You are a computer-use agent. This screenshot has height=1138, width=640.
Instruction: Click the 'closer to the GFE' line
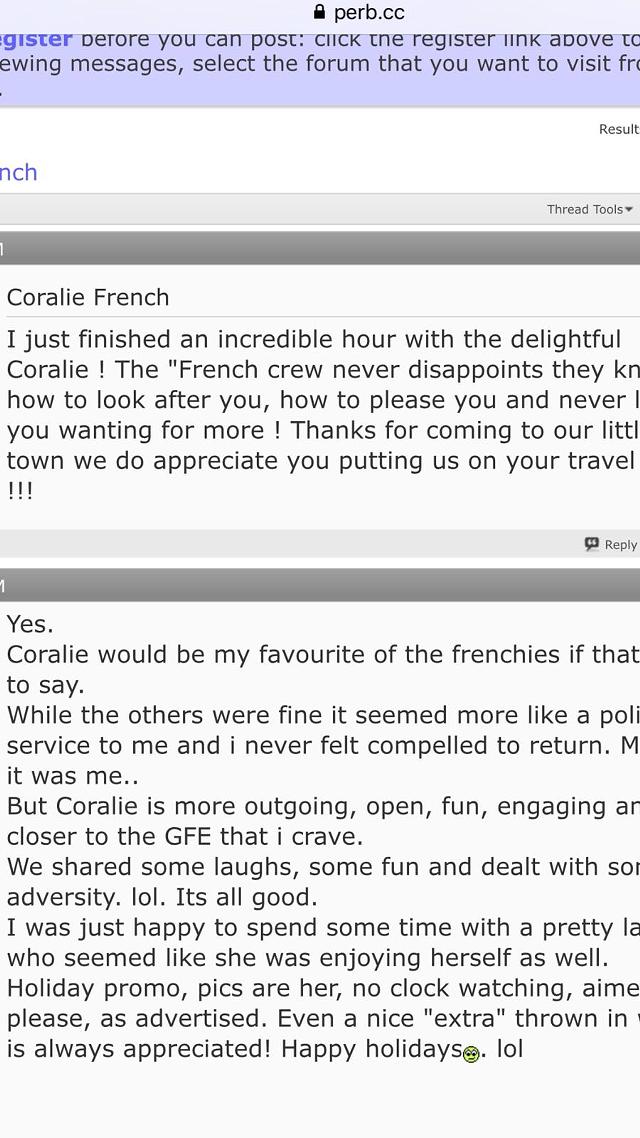coord(184,836)
